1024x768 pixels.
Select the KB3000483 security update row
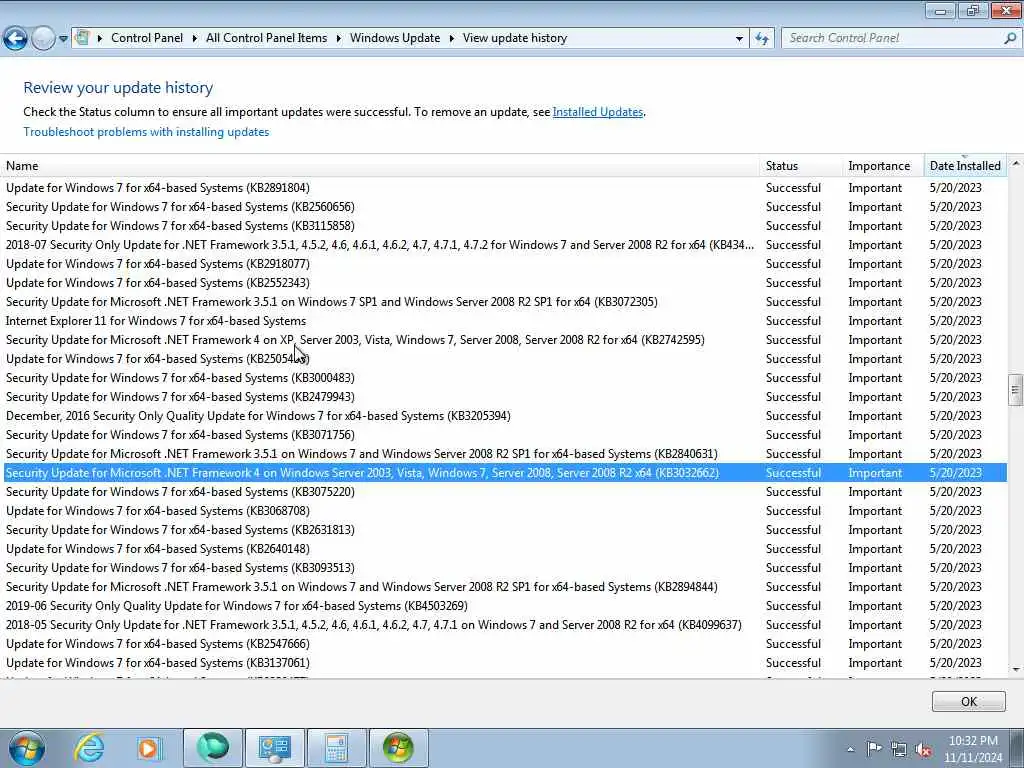[x=505, y=378]
